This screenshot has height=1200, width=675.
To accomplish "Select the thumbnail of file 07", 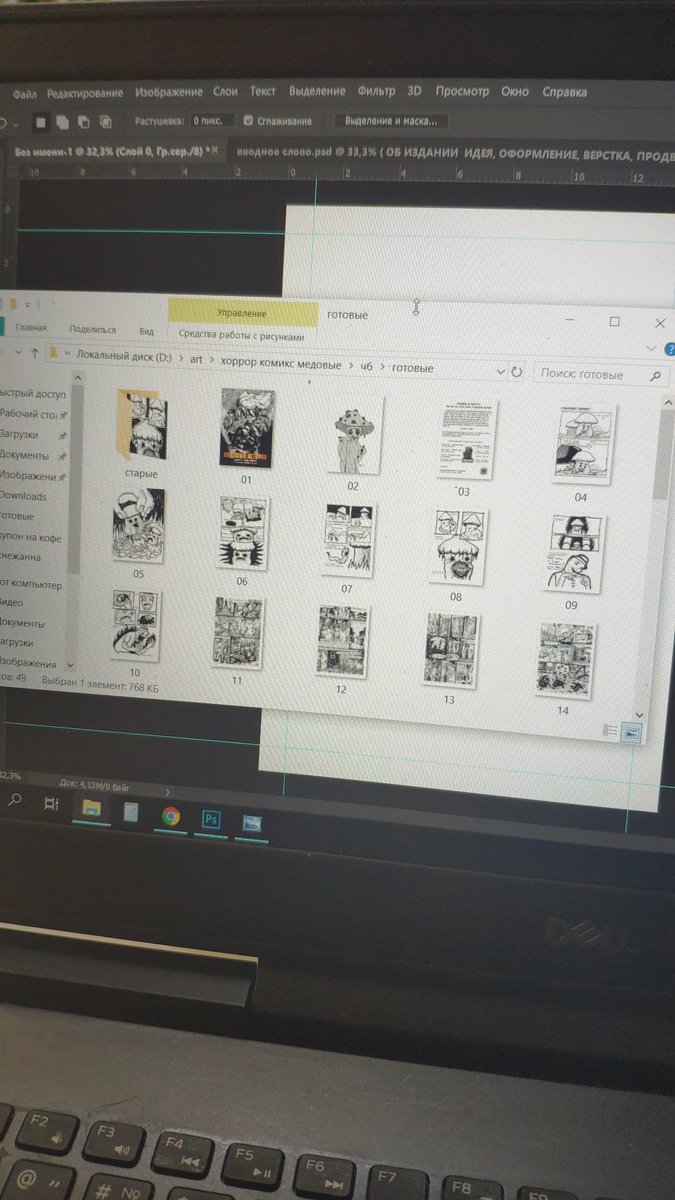I will tap(349, 541).
